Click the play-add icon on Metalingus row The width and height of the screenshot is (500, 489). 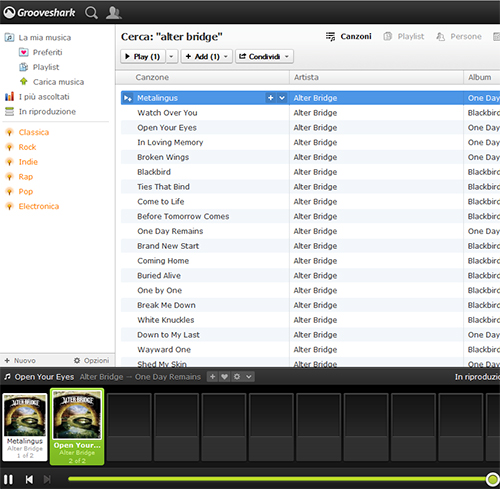(x=128, y=98)
